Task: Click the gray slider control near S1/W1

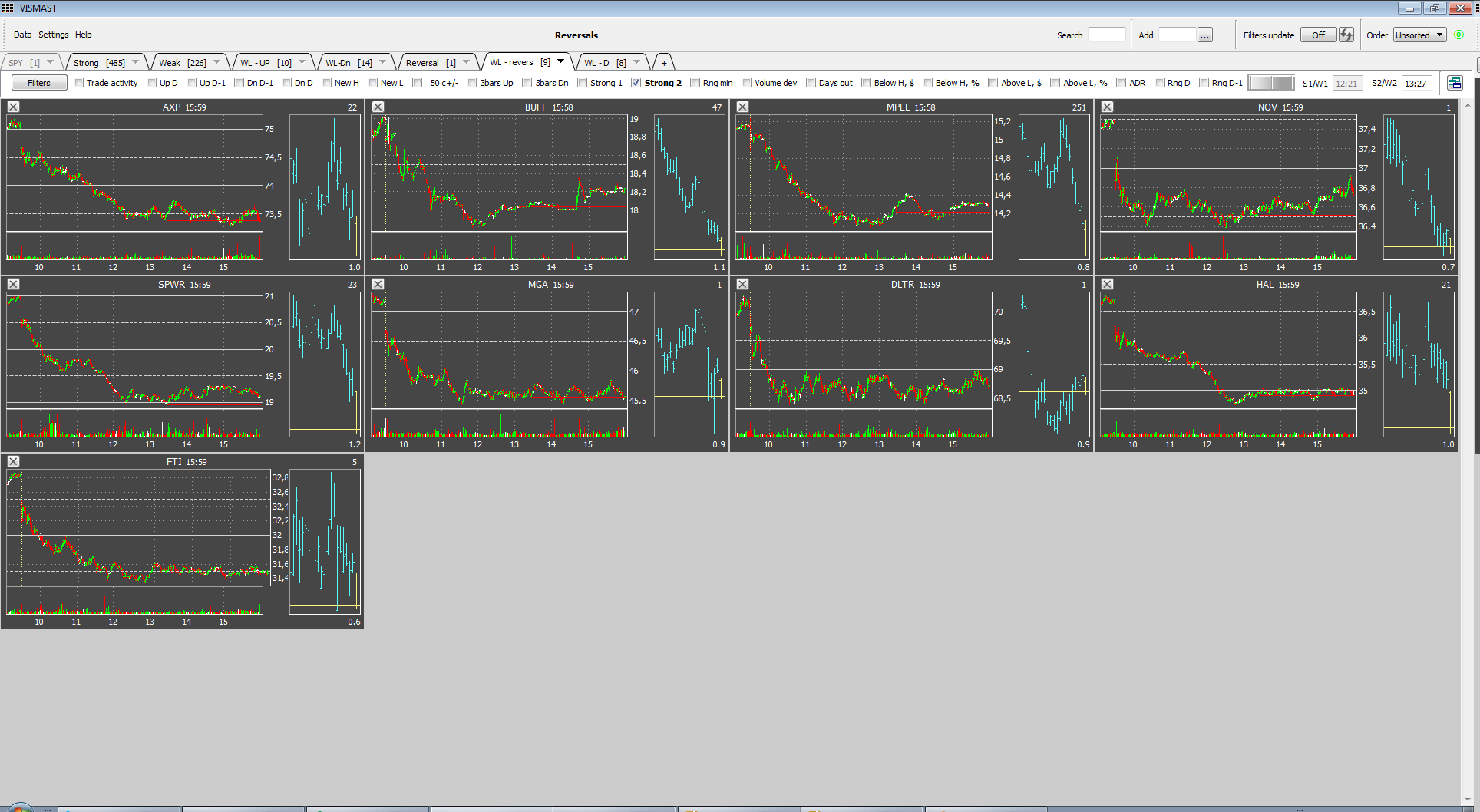Action: (1271, 83)
